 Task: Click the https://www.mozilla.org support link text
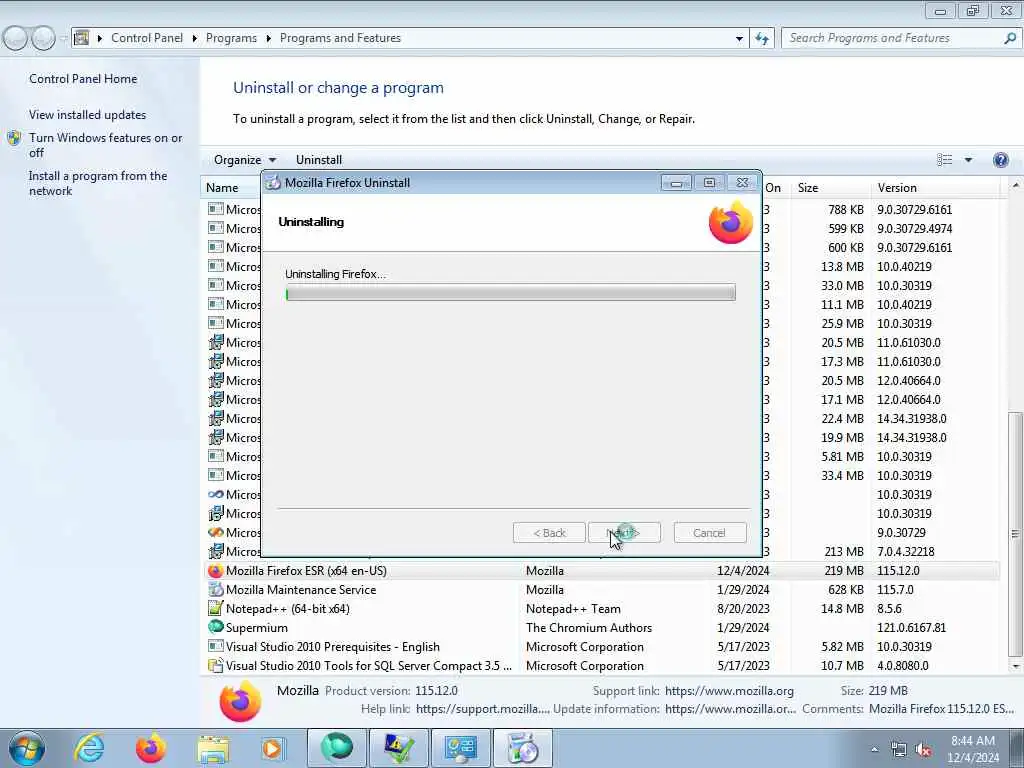point(729,691)
